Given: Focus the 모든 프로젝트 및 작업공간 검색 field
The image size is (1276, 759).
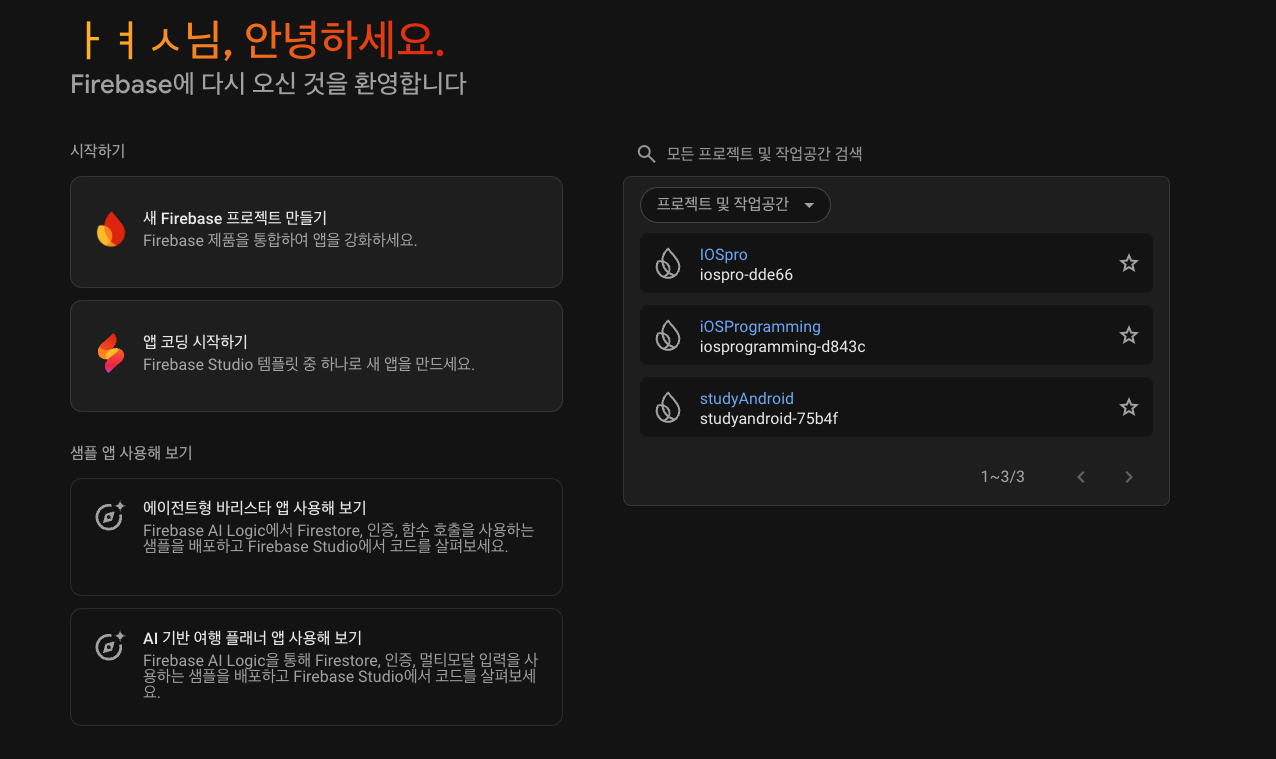Looking at the screenshot, I should tap(764, 154).
